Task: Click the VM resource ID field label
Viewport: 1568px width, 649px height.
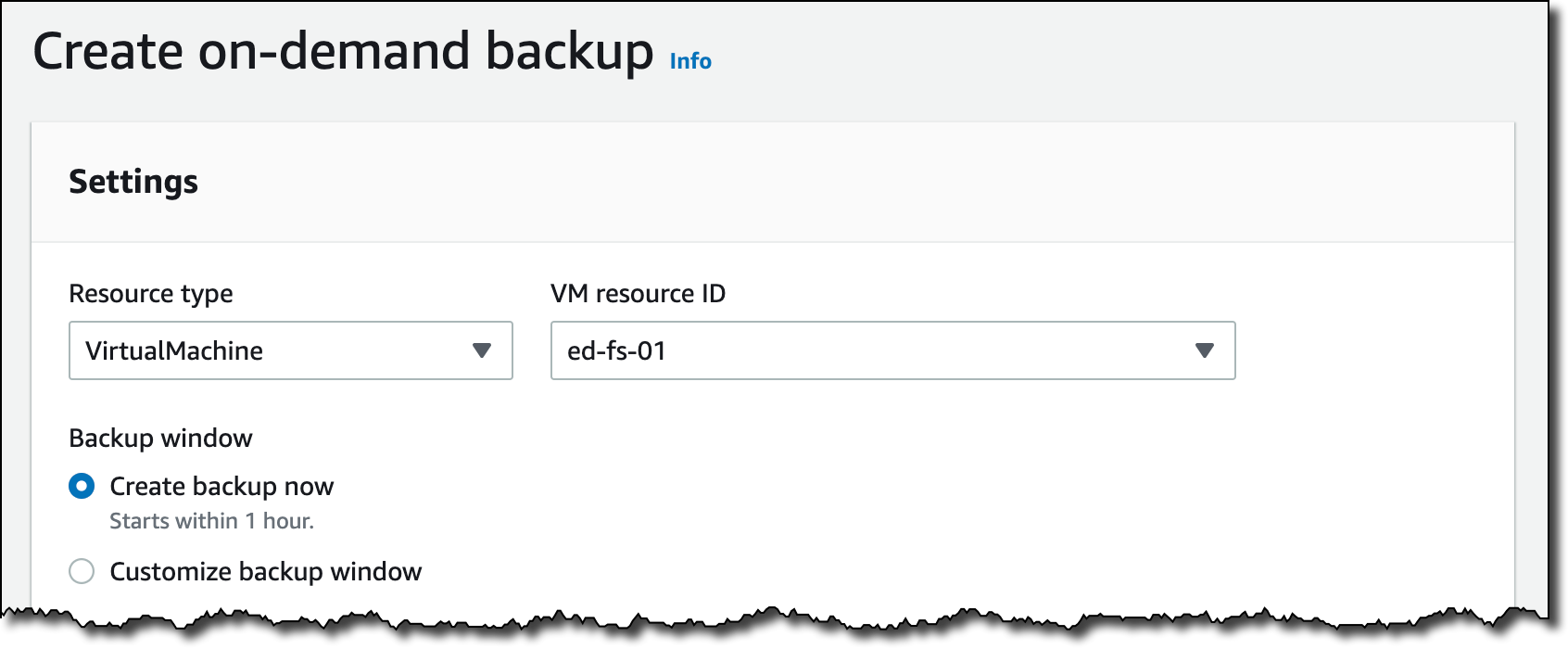Action: [638, 294]
